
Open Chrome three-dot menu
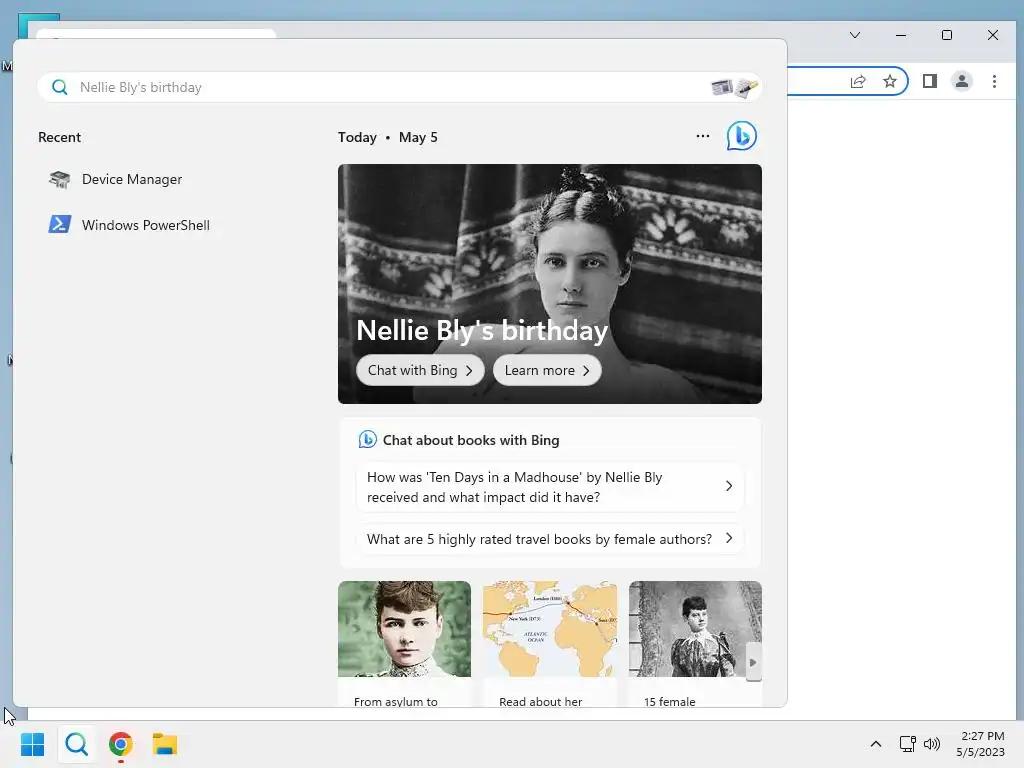tap(994, 81)
